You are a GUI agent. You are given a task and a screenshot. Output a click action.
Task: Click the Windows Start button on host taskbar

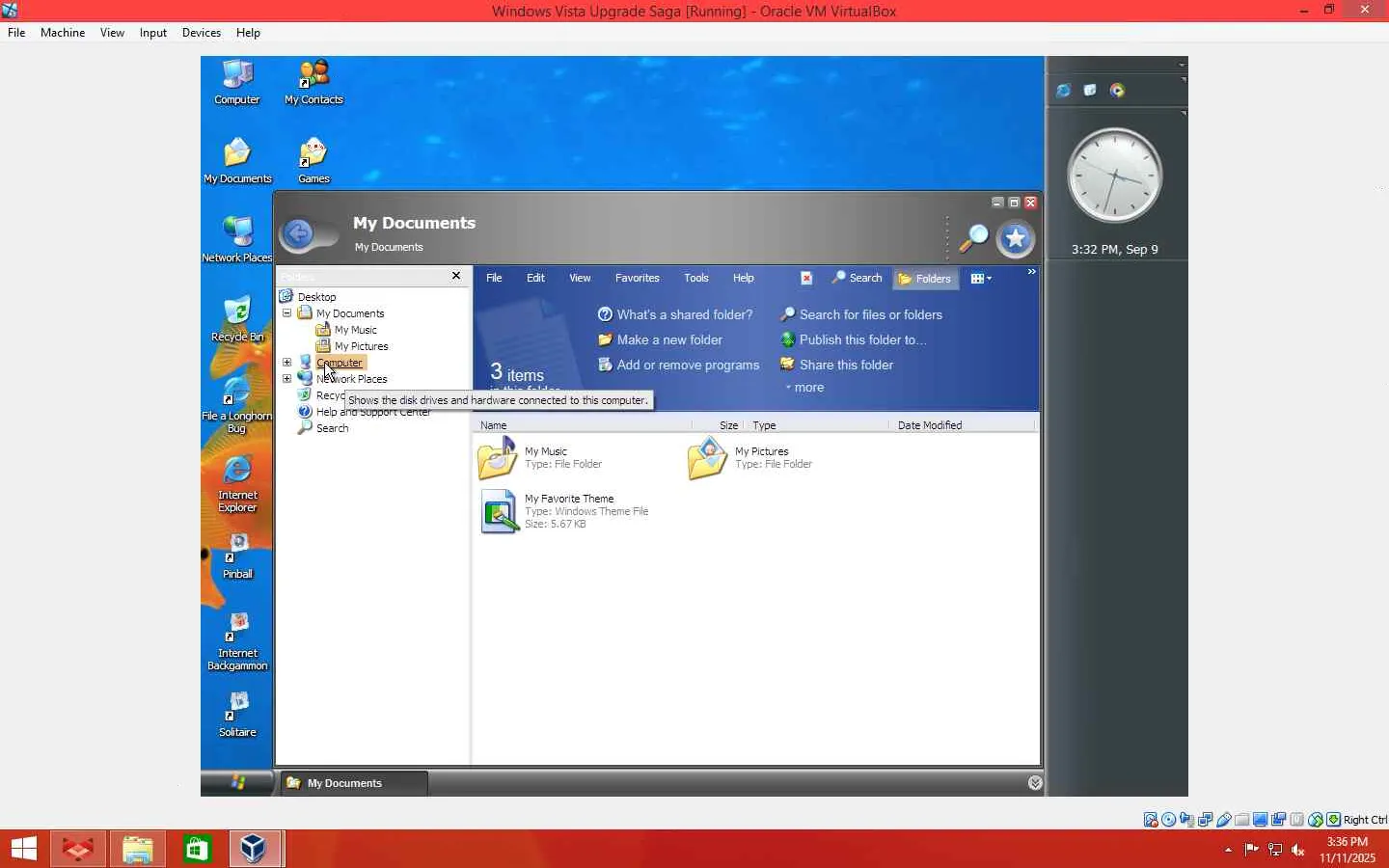pos(24,849)
